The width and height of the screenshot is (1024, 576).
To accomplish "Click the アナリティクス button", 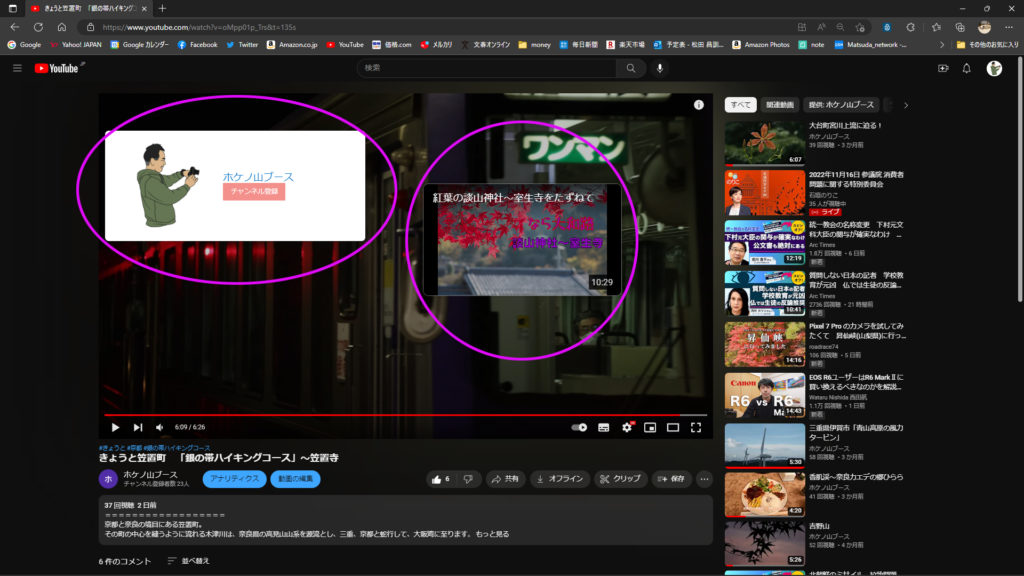I will pos(234,479).
